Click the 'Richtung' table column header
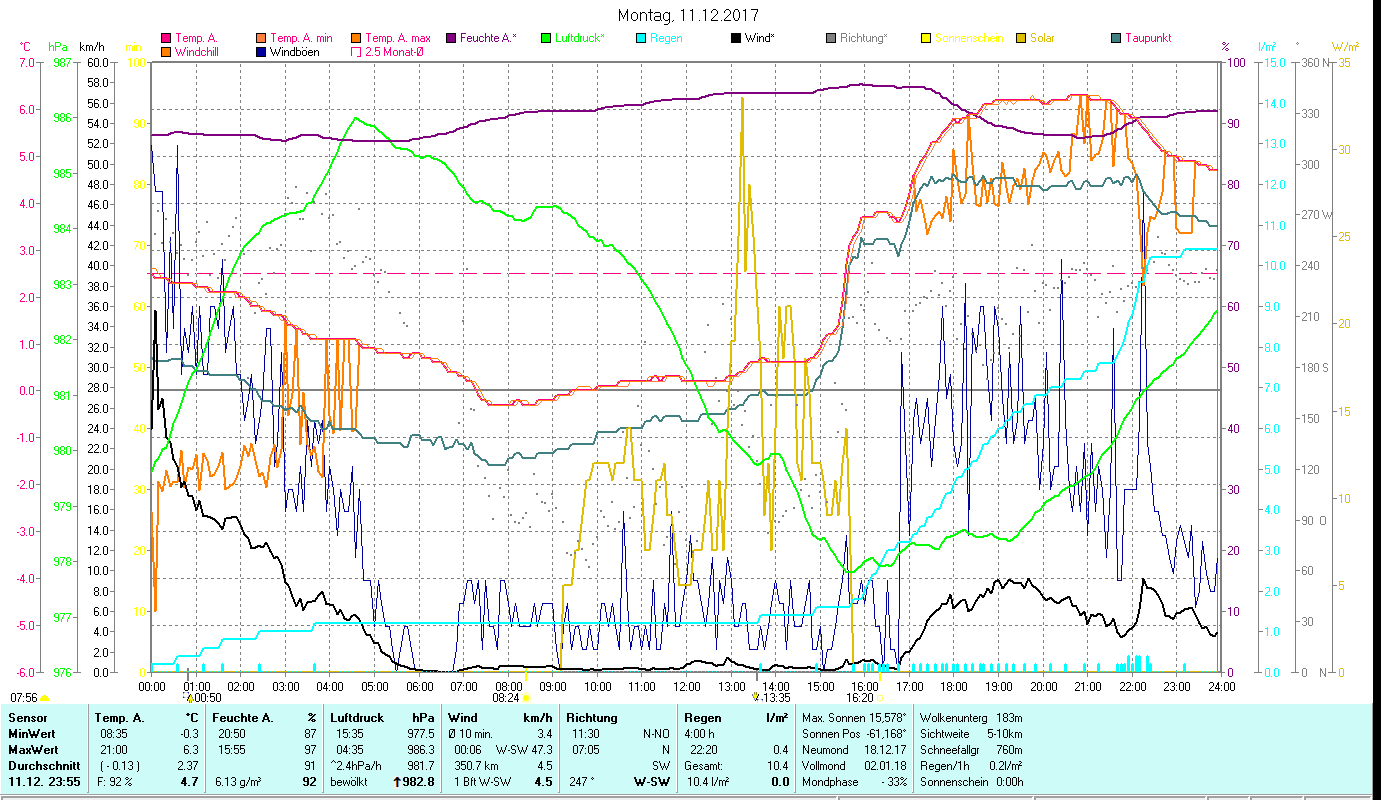The height and width of the screenshot is (800, 1381). 592,718
